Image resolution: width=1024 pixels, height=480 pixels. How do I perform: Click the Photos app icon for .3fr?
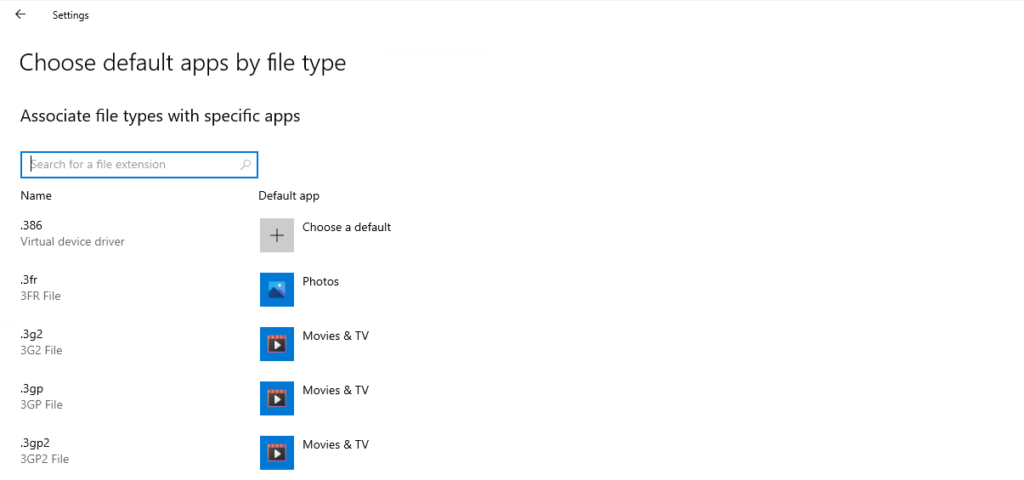click(x=277, y=289)
